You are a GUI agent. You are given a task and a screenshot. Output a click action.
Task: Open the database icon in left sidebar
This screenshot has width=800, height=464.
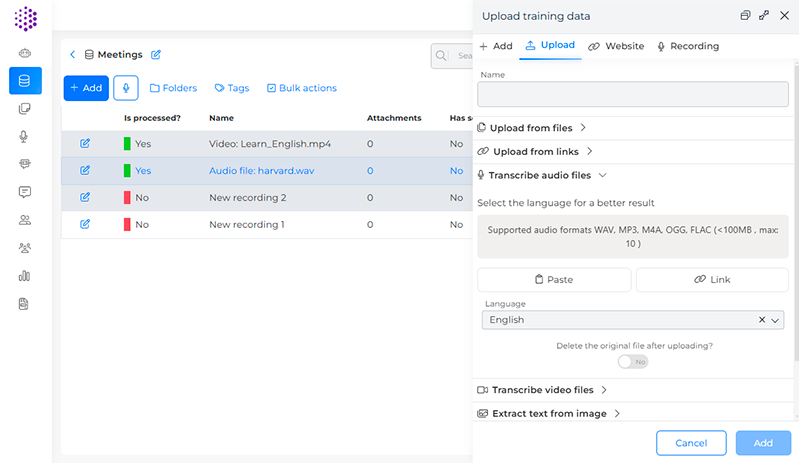[25, 81]
